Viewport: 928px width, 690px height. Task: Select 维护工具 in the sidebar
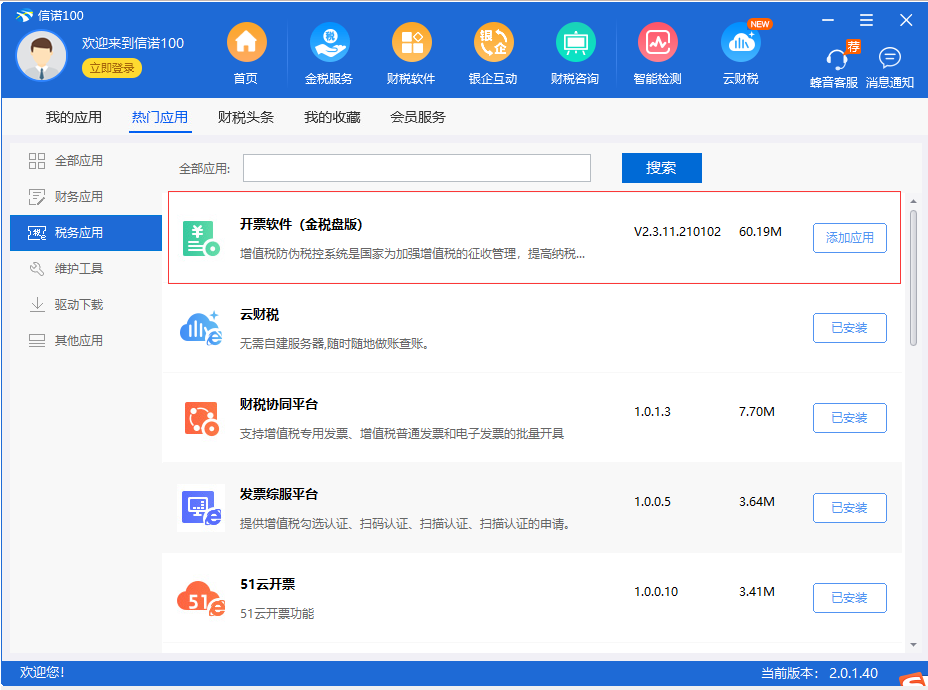click(x=86, y=269)
